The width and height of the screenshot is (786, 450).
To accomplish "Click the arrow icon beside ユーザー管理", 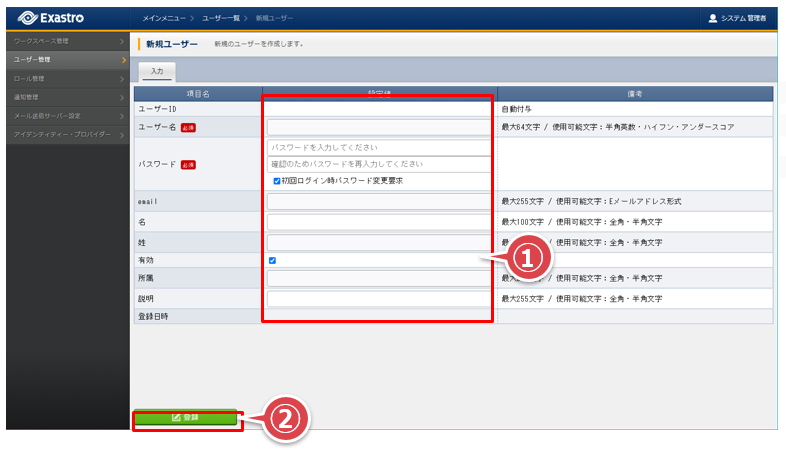I will (x=123, y=60).
